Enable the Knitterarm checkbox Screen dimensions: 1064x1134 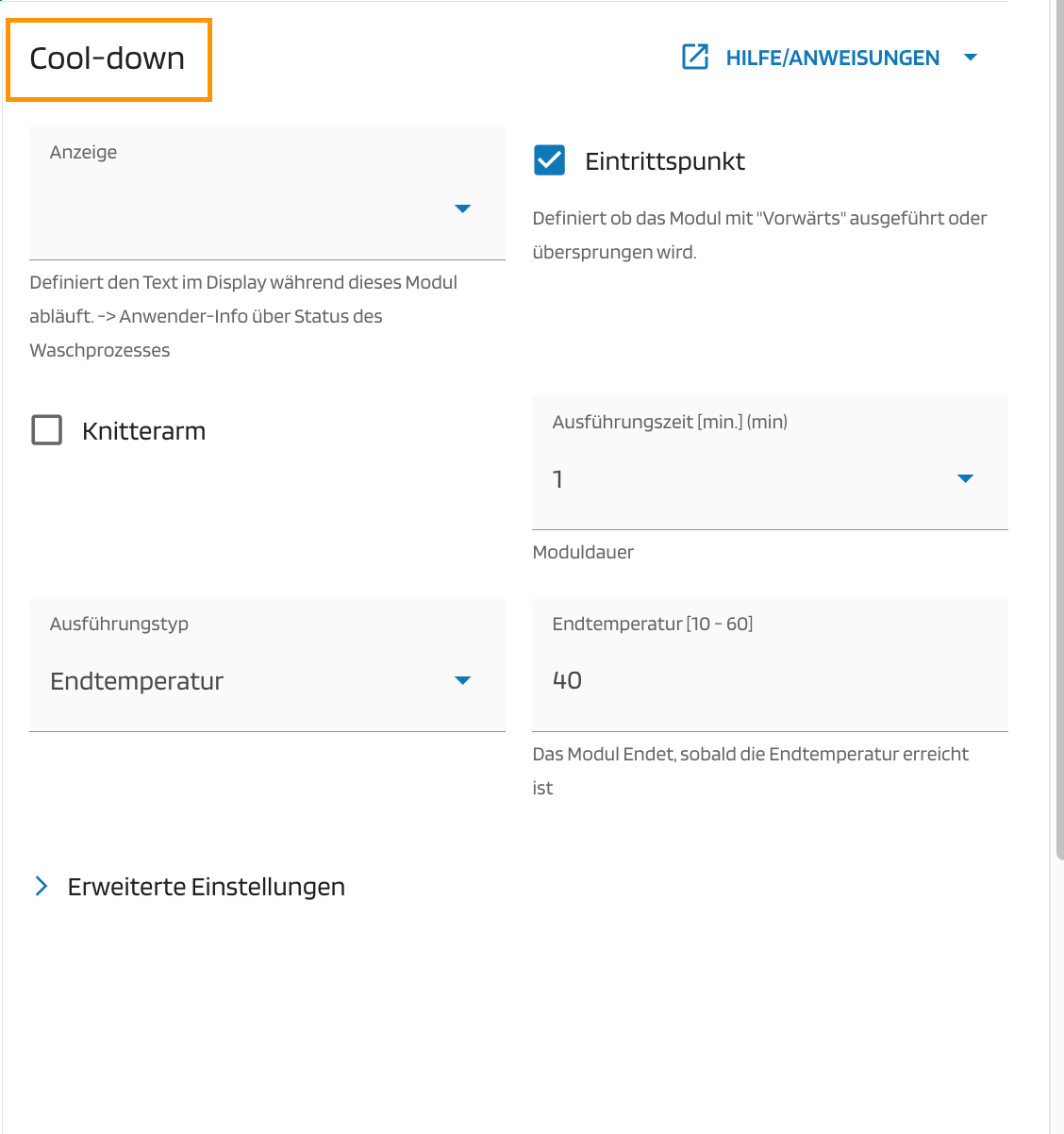(x=47, y=430)
